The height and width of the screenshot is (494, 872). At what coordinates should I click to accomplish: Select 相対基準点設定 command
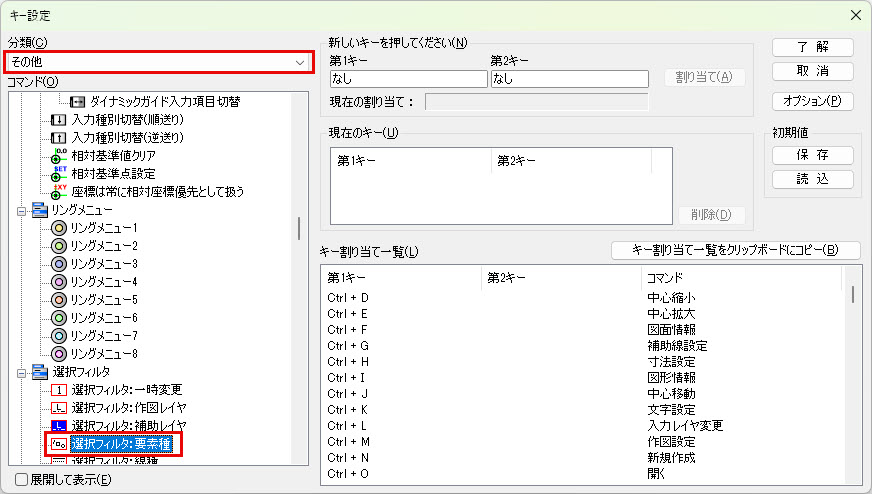tap(113, 174)
